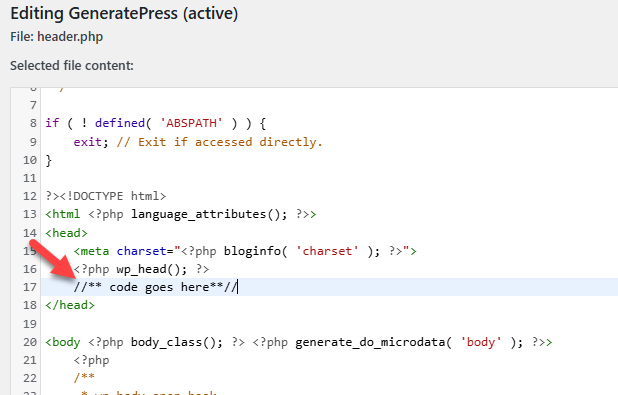Screen dimensions: 618x395
Task: Click the opening <head> tag on line 14
Action: point(67,233)
